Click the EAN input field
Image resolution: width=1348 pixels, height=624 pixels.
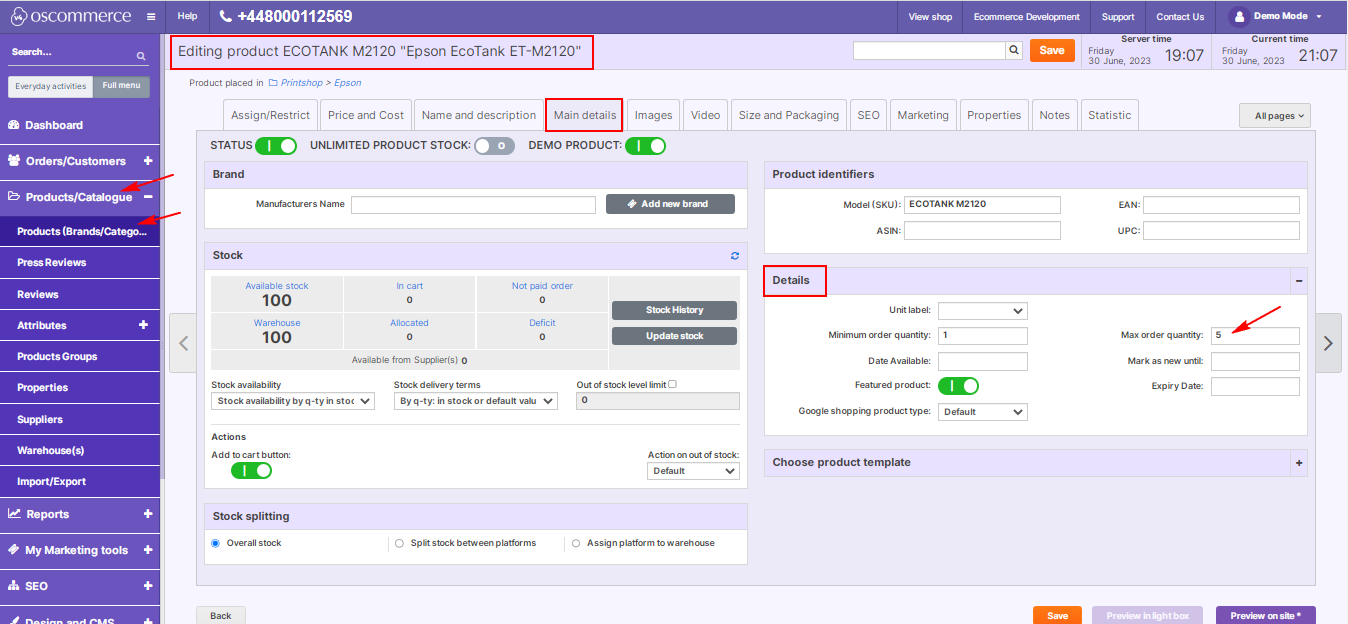(1221, 205)
